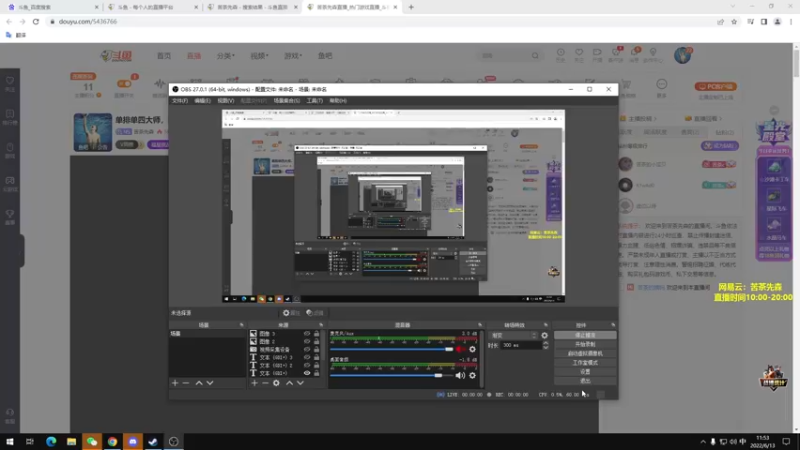
Task: Pop out the Scenes dock via its header icon
Action: click(x=241, y=325)
